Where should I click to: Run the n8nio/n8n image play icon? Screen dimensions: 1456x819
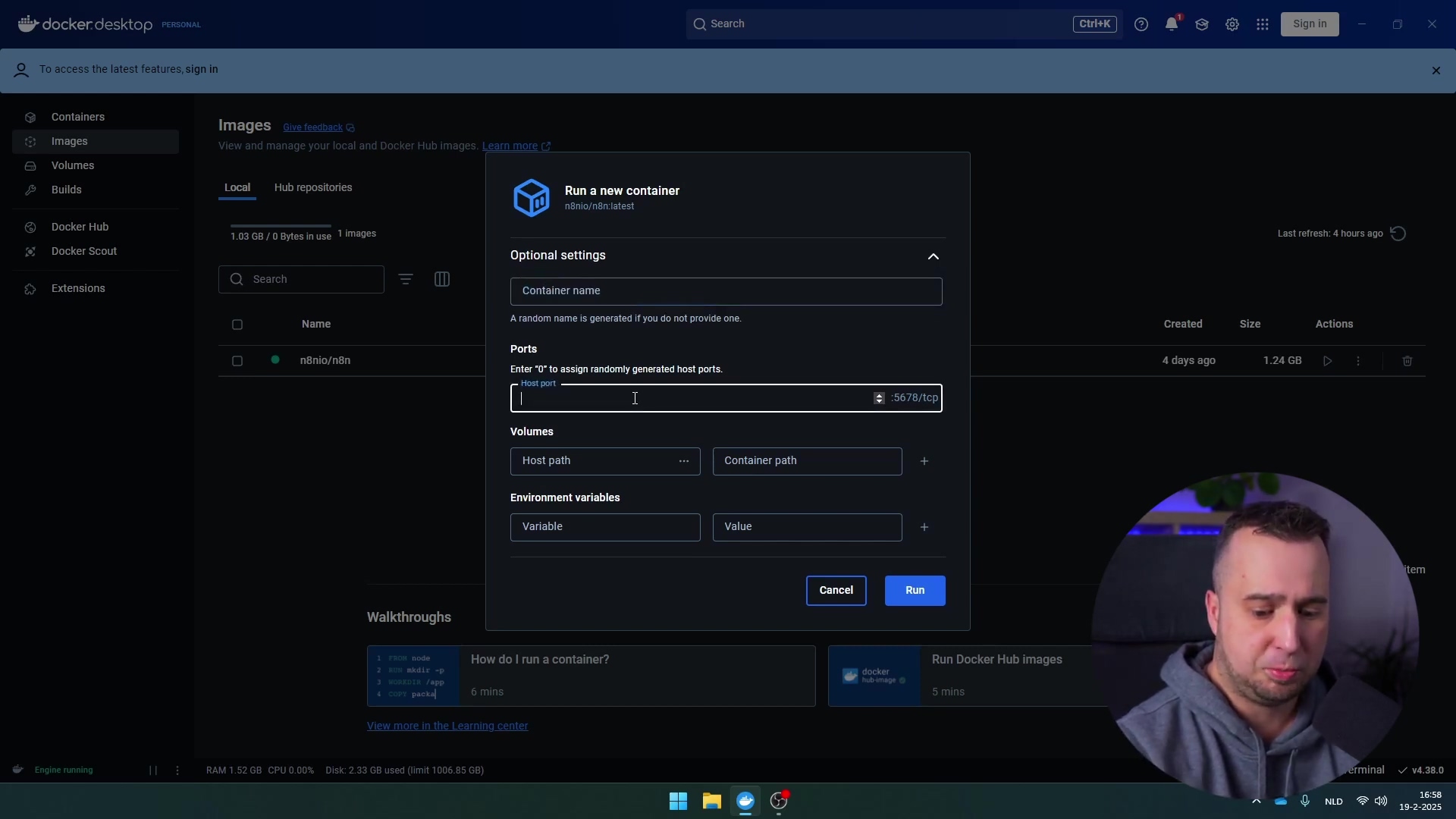1328,362
